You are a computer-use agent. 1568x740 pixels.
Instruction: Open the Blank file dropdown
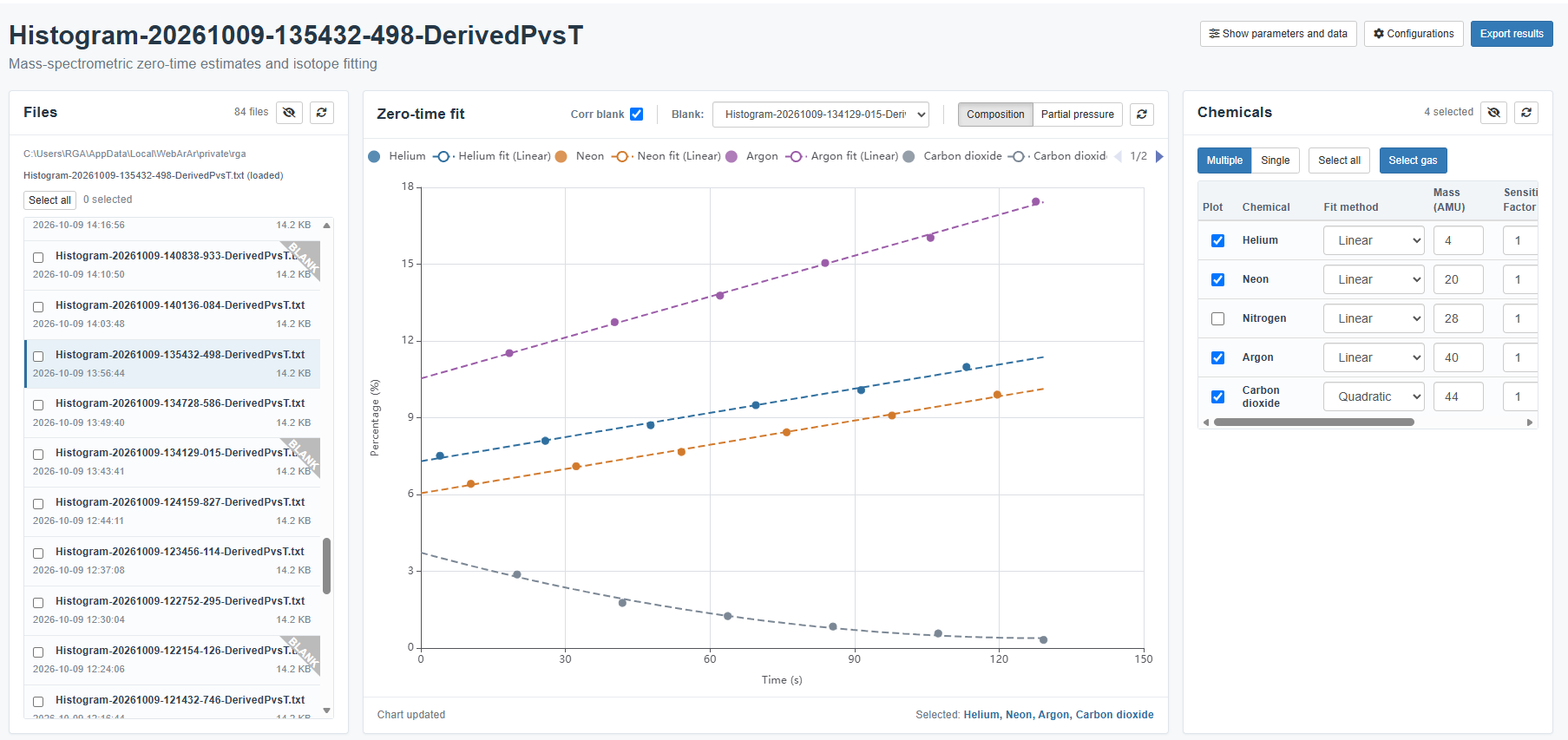pyautogui.click(x=821, y=115)
